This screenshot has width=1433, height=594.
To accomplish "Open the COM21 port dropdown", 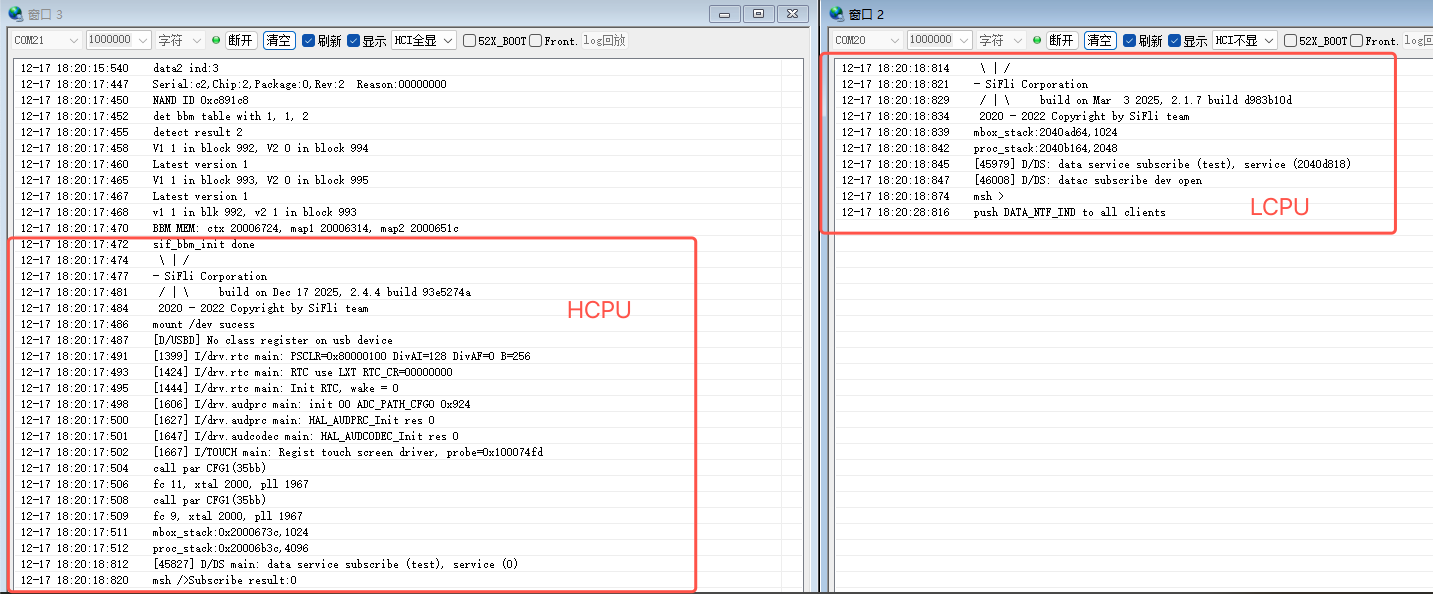I will click(x=46, y=40).
